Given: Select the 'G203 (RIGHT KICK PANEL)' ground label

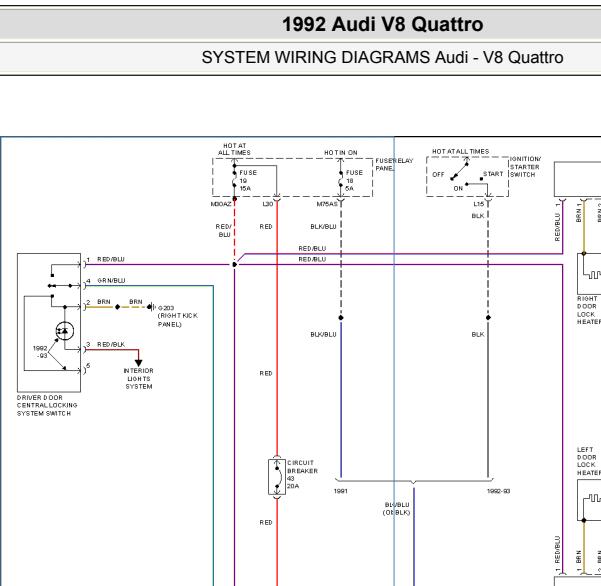Looking at the screenshot, I should coord(178,316).
